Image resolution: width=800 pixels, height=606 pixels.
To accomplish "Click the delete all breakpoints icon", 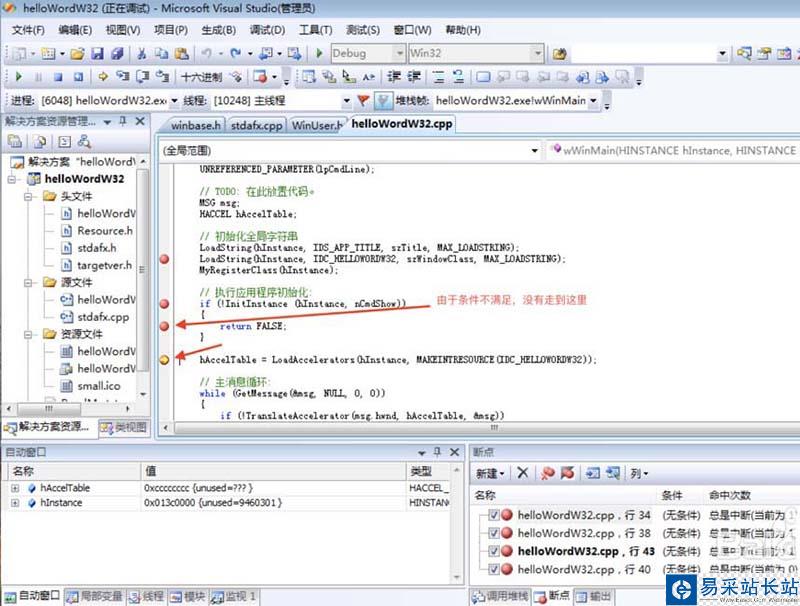I will 547,473.
